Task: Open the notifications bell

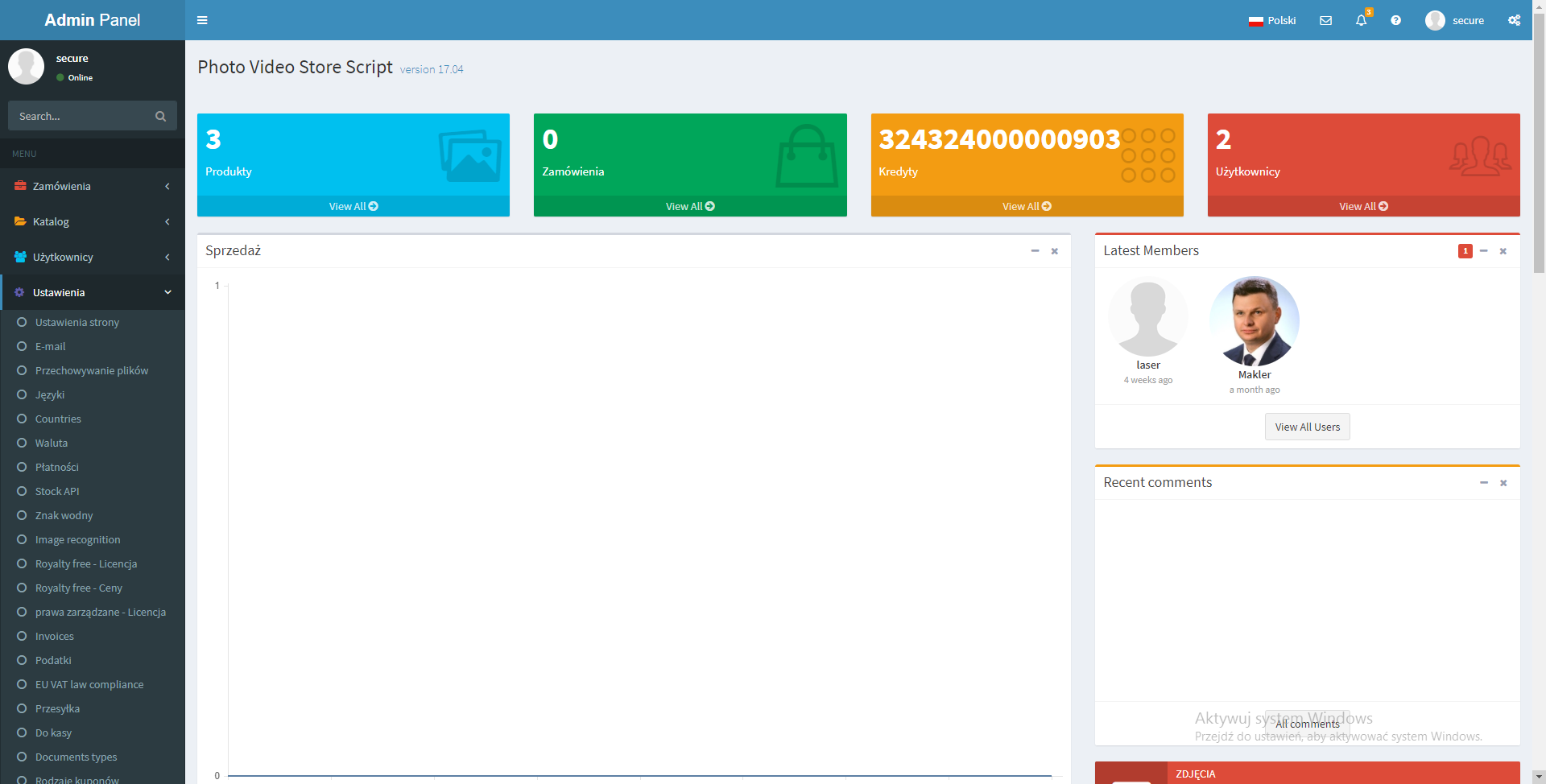Action: point(1361,20)
